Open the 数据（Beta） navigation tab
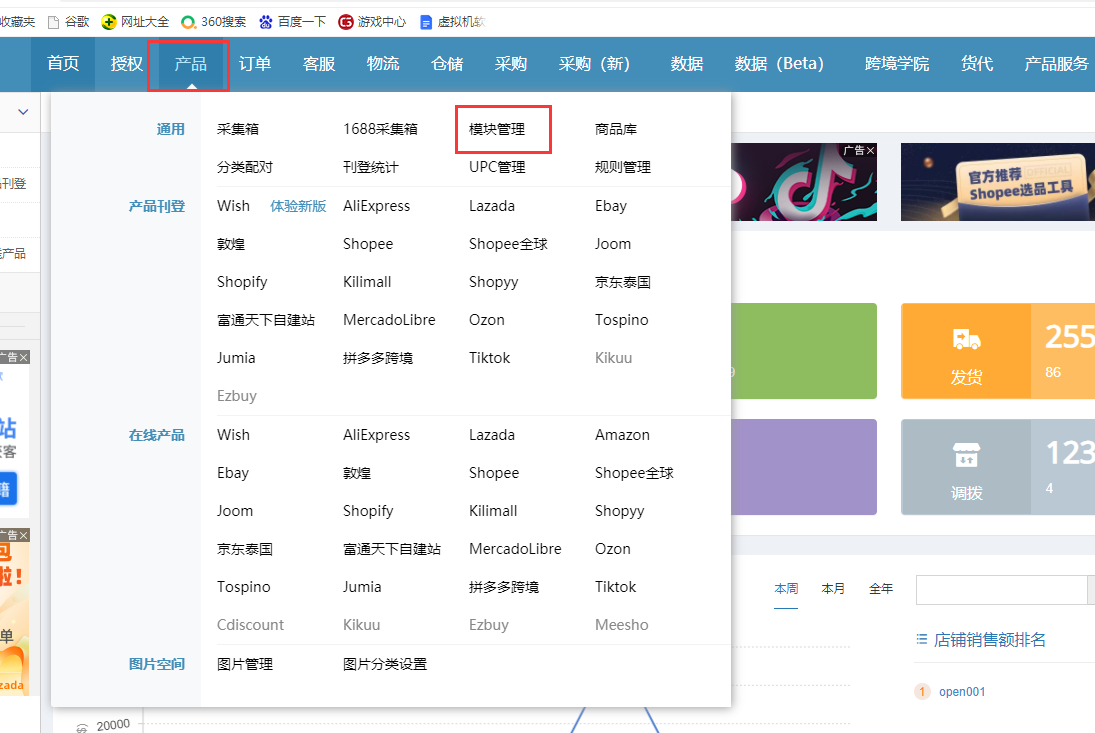 [779, 64]
